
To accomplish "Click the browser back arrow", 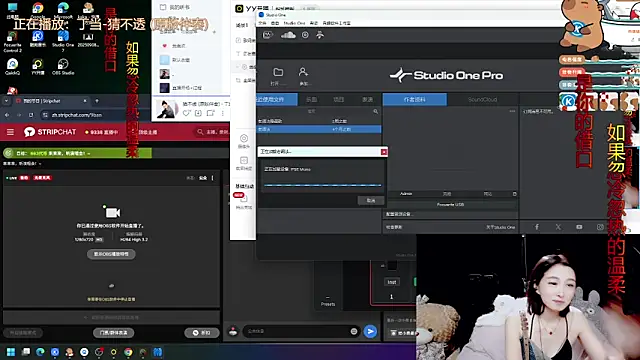I will (x=7, y=115).
